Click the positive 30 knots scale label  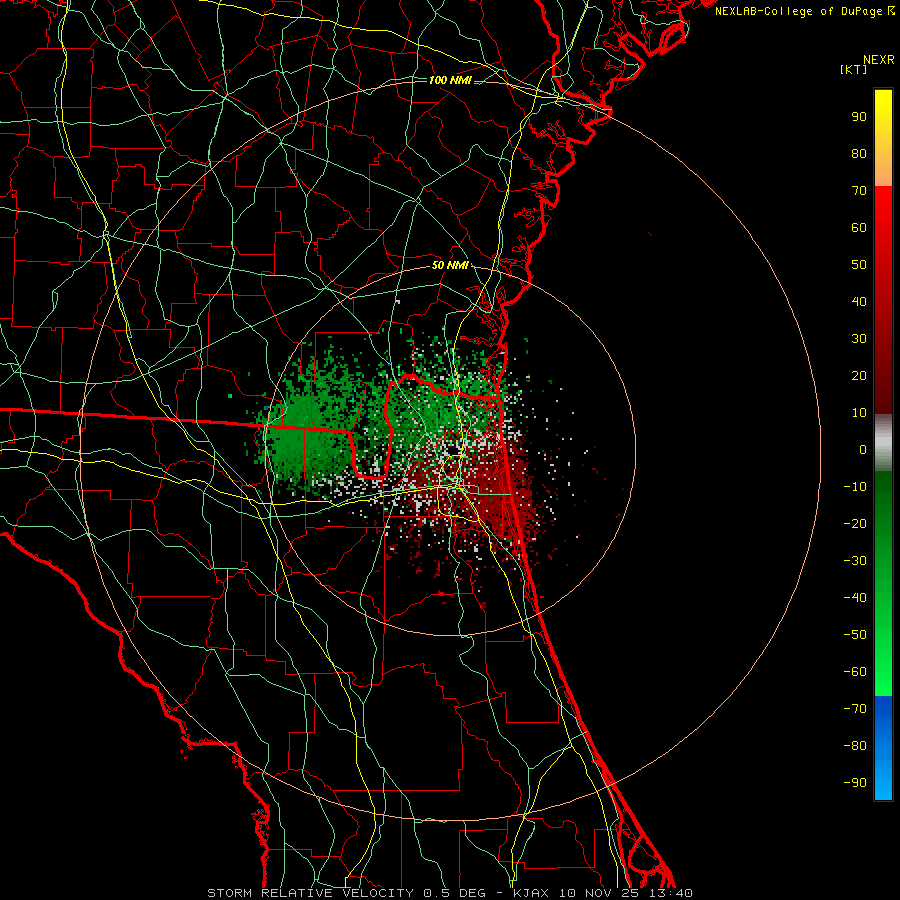pyautogui.click(x=859, y=339)
